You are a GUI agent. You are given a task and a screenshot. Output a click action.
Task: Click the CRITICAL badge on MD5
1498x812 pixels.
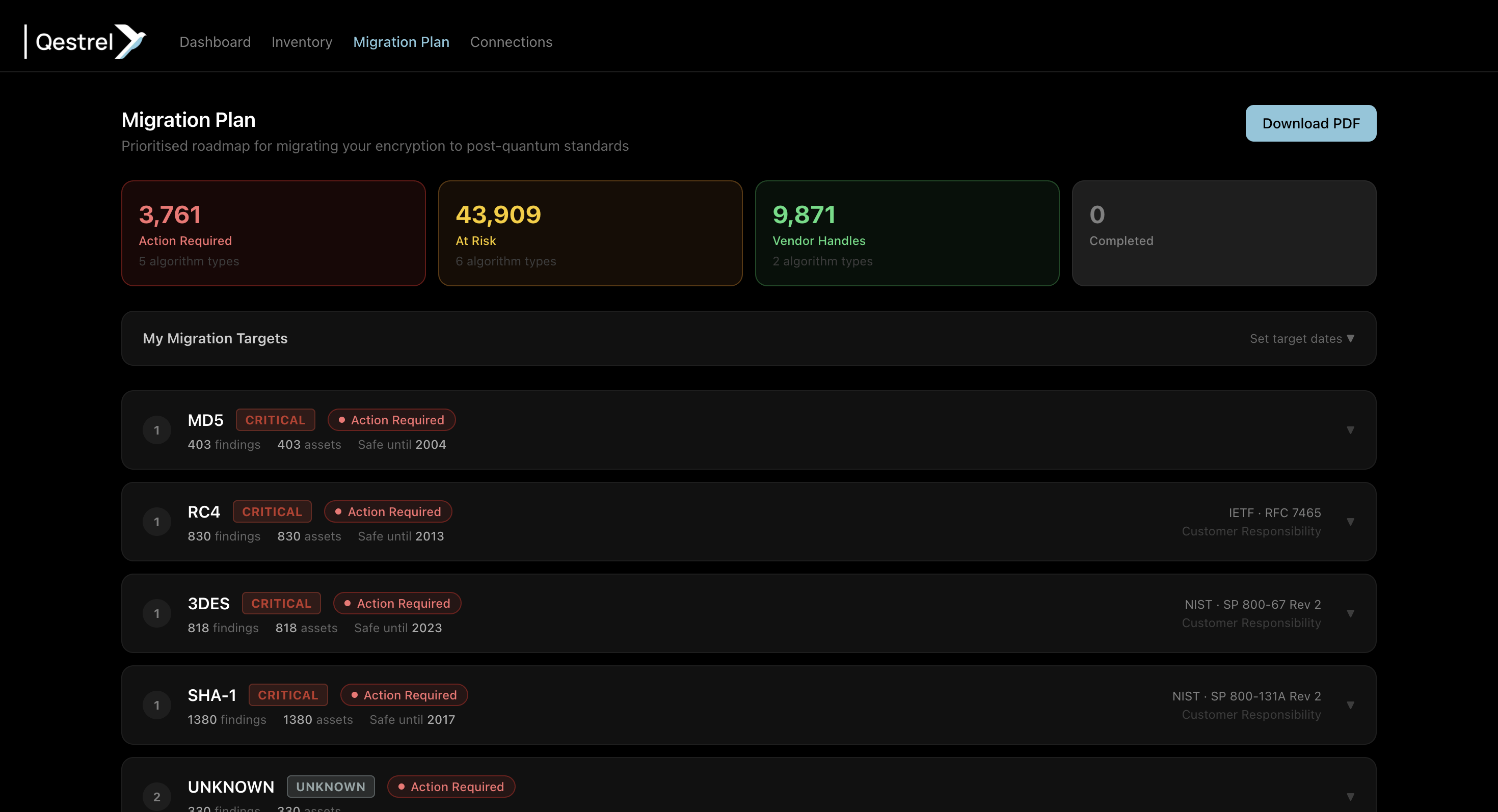(x=275, y=420)
